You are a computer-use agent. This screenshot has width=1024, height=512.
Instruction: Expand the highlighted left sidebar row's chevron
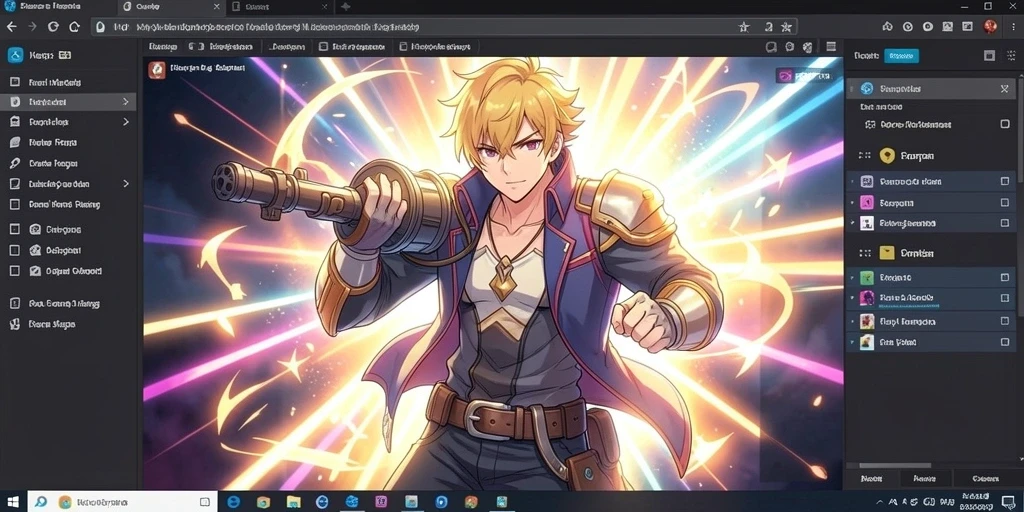[125, 102]
